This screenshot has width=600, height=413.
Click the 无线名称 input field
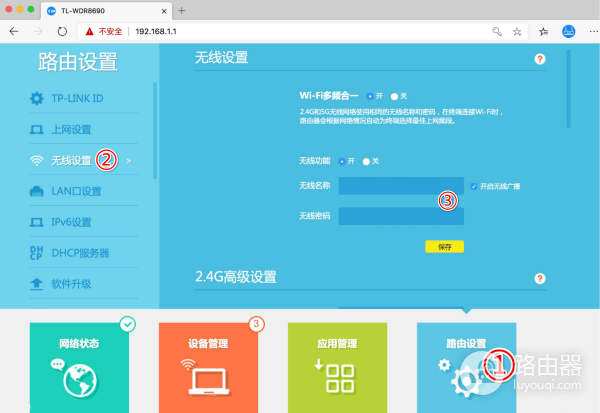pyautogui.click(x=400, y=186)
